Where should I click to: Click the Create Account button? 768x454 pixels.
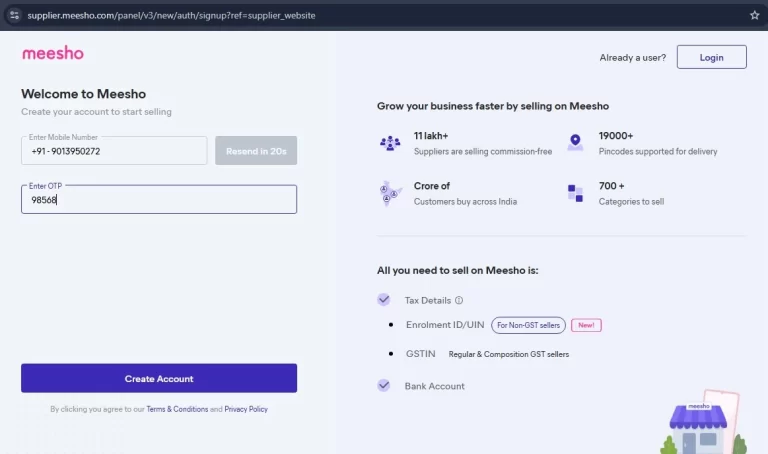[x=159, y=378]
